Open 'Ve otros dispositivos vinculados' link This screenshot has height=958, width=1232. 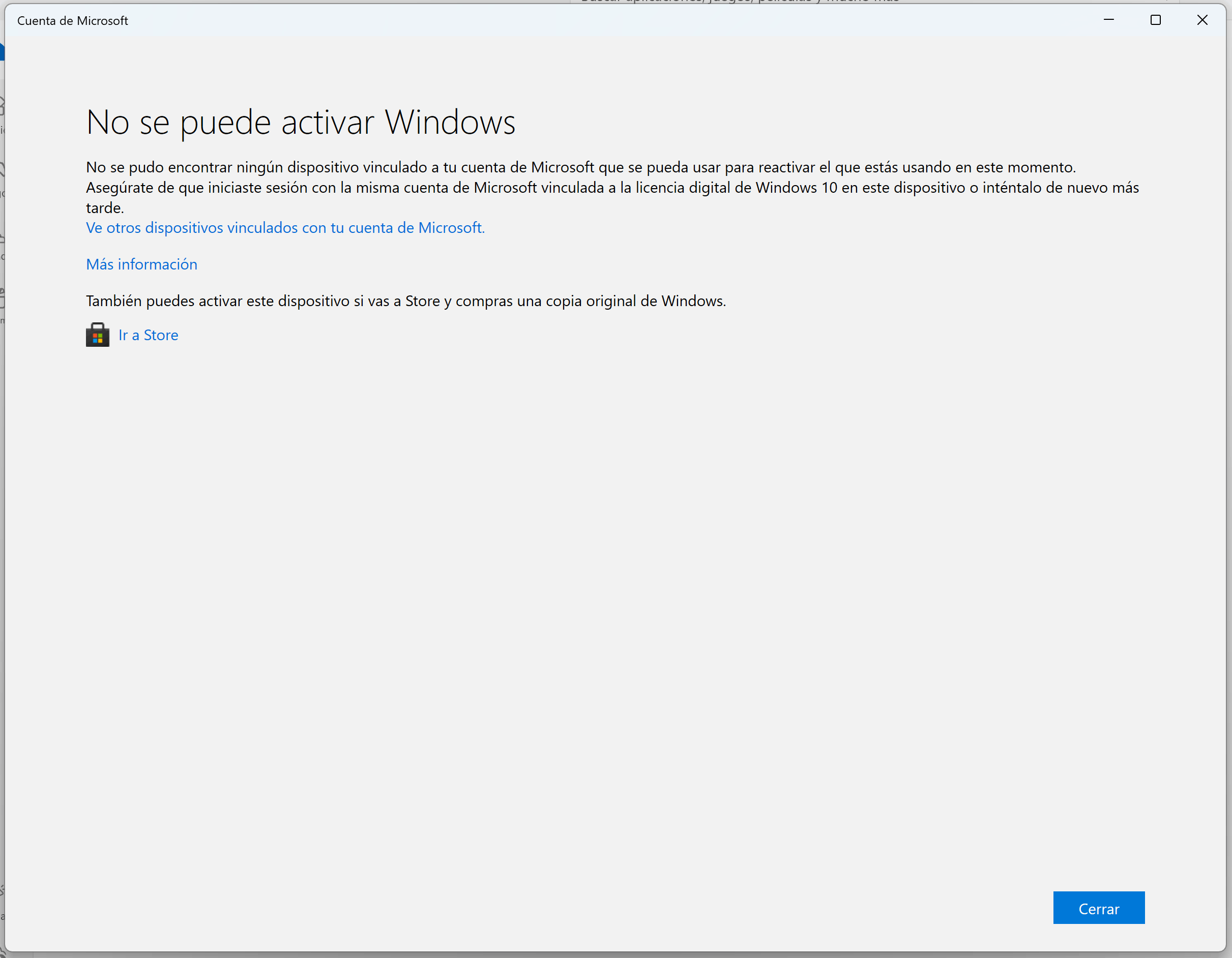tap(285, 227)
